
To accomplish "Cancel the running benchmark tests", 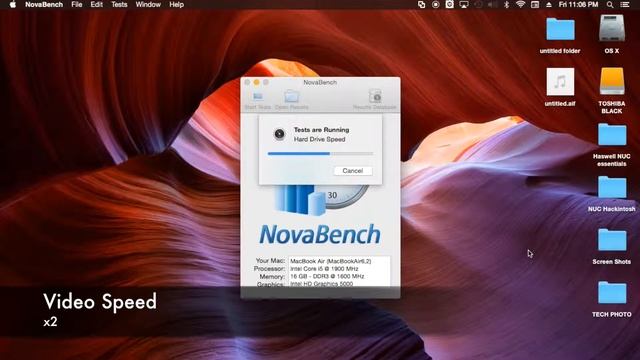I will [353, 171].
